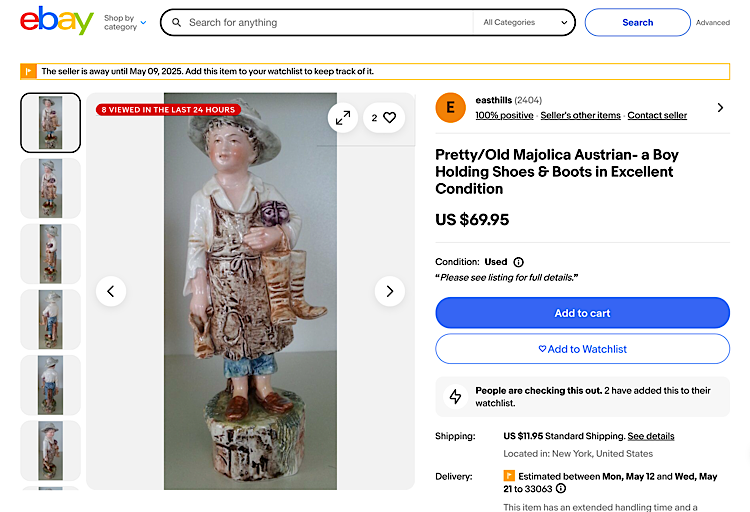Open the All Categories dropdown
This screenshot has height=512, width=750.
523,22
